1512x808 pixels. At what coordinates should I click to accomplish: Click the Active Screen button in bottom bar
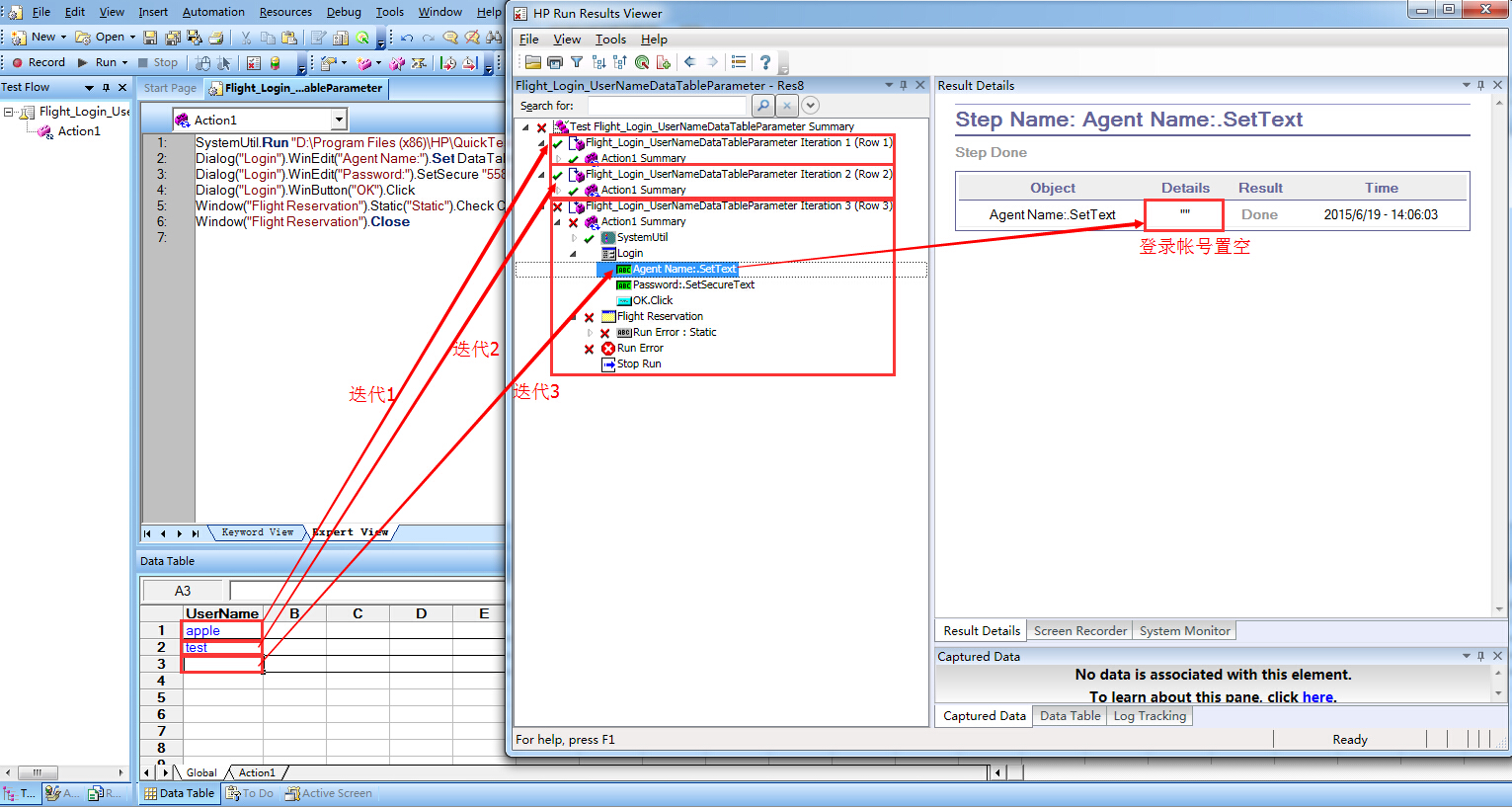coord(329,793)
